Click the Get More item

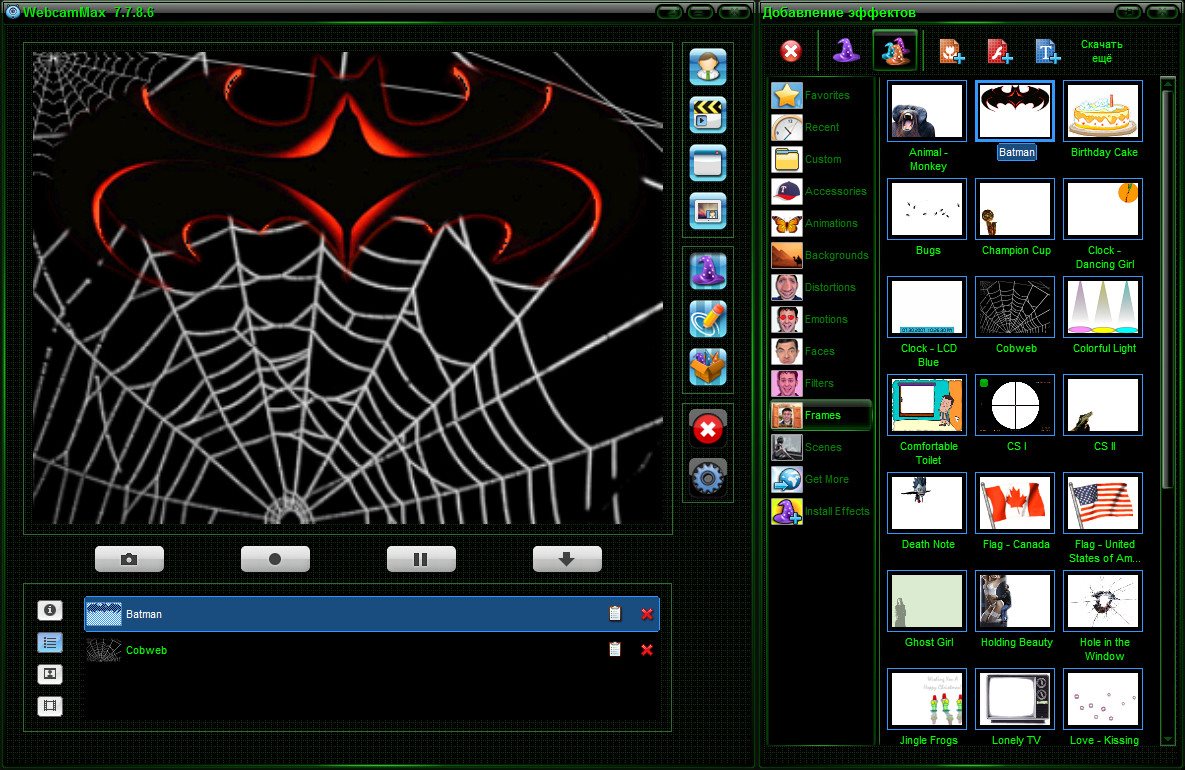pos(821,479)
